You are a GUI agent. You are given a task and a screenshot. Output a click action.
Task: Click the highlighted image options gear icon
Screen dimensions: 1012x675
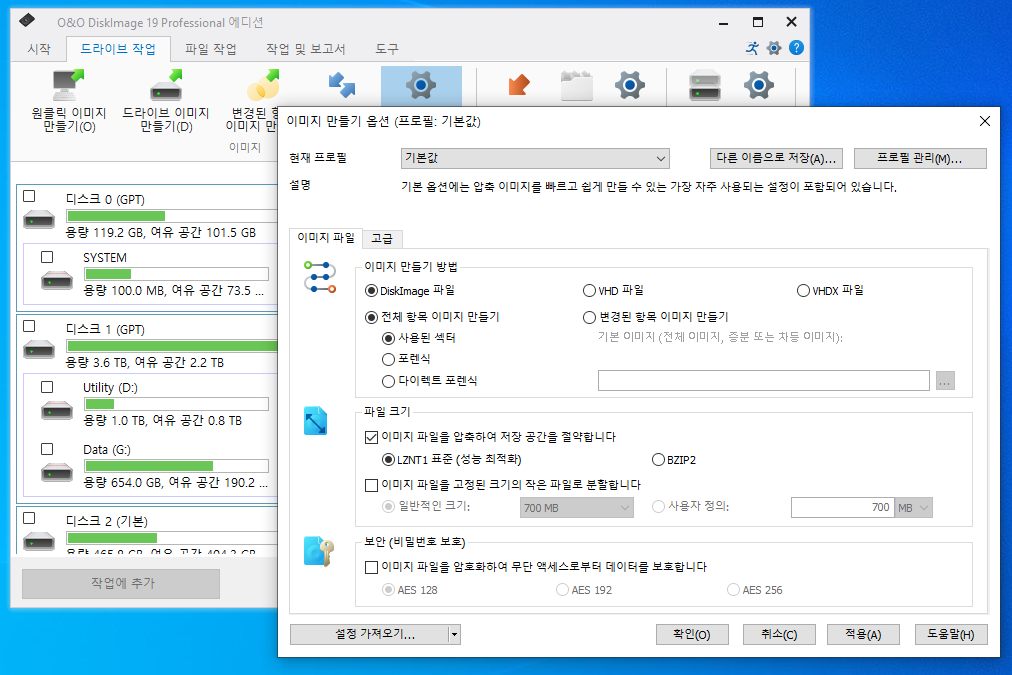[421, 85]
